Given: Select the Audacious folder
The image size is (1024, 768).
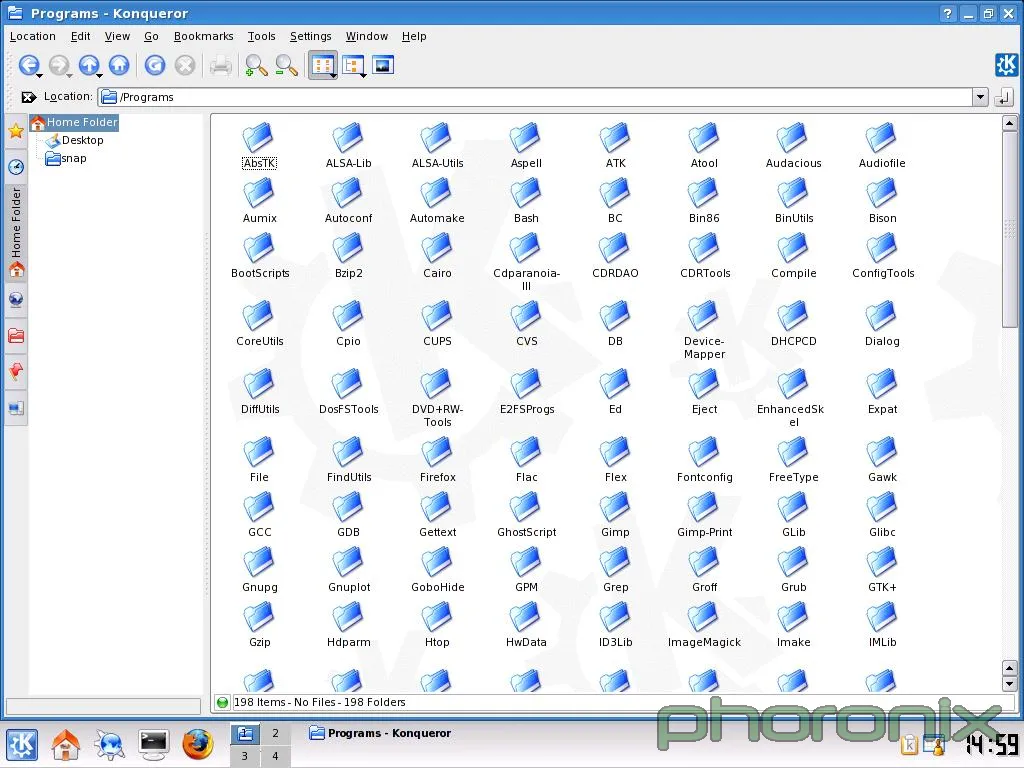Looking at the screenshot, I should point(793,146).
